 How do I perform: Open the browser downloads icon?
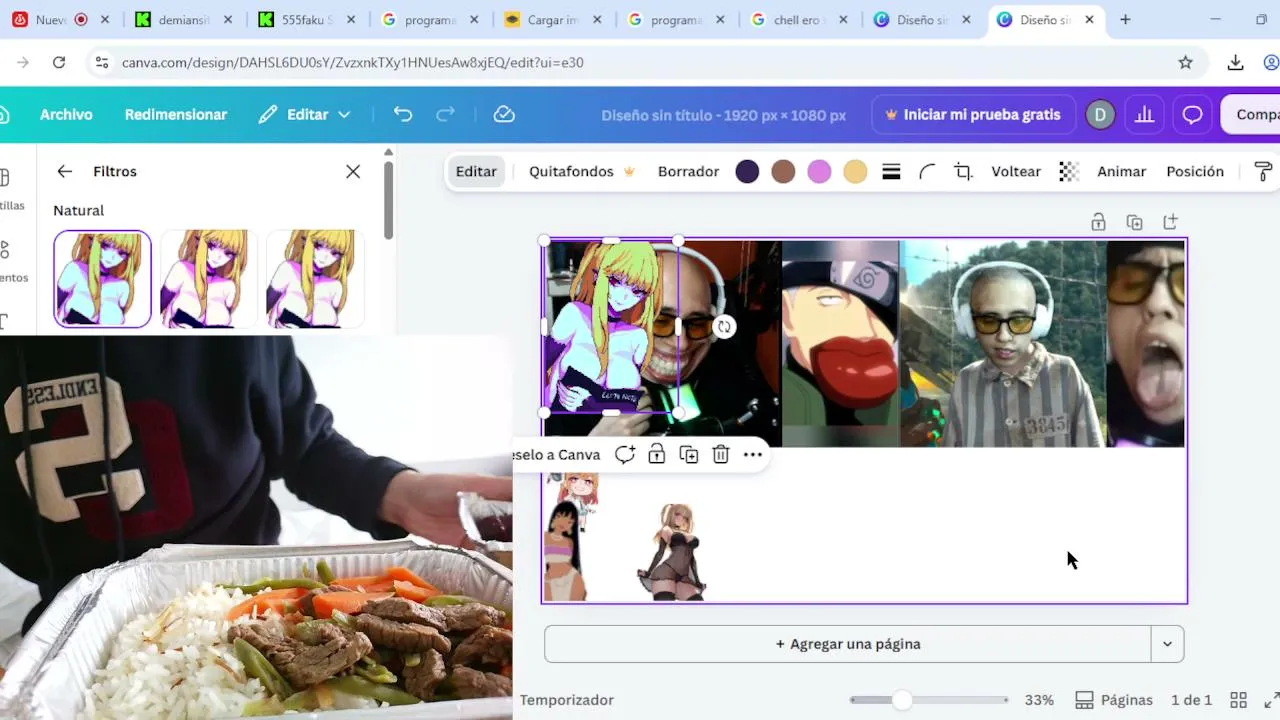tap(1236, 62)
